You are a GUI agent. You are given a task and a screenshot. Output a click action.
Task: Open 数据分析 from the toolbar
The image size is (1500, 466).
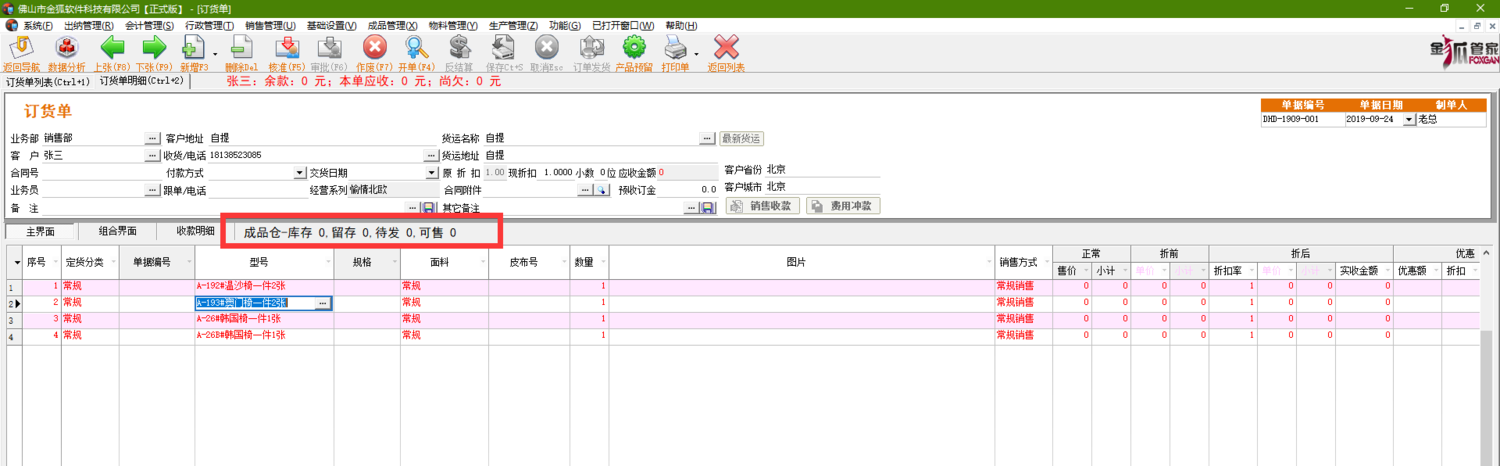click(66, 48)
